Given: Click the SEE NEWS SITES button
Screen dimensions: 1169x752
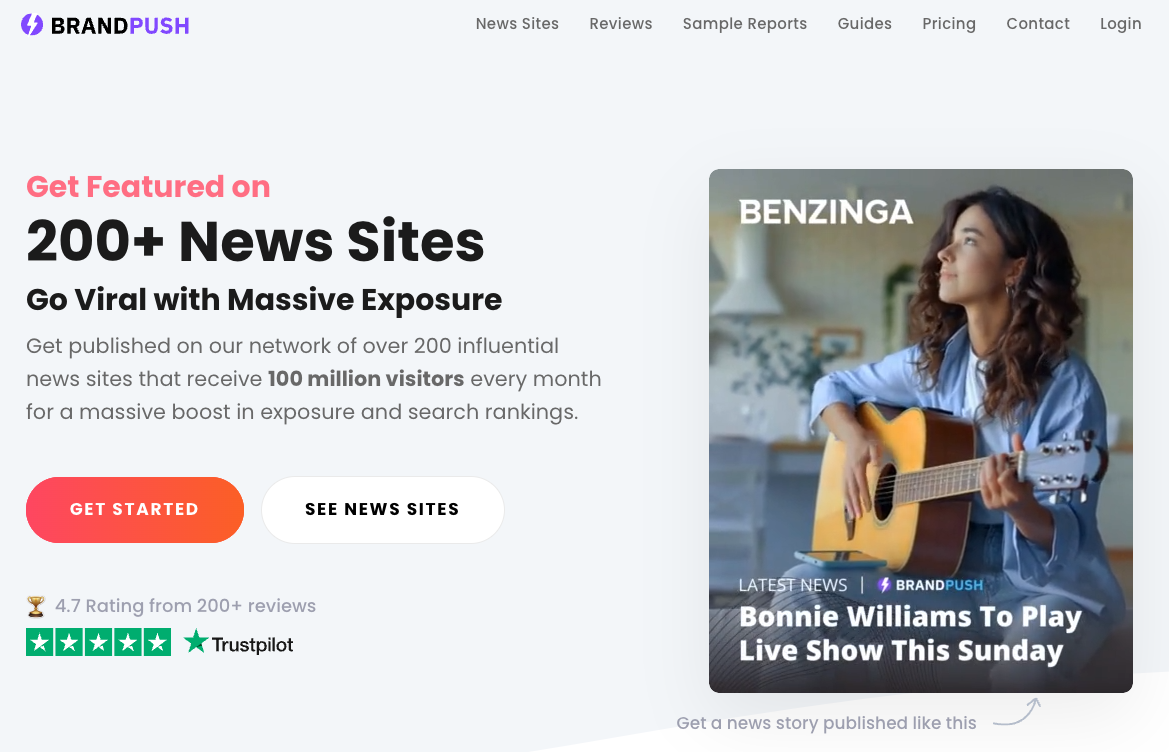Looking at the screenshot, I should pyautogui.click(x=382, y=510).
